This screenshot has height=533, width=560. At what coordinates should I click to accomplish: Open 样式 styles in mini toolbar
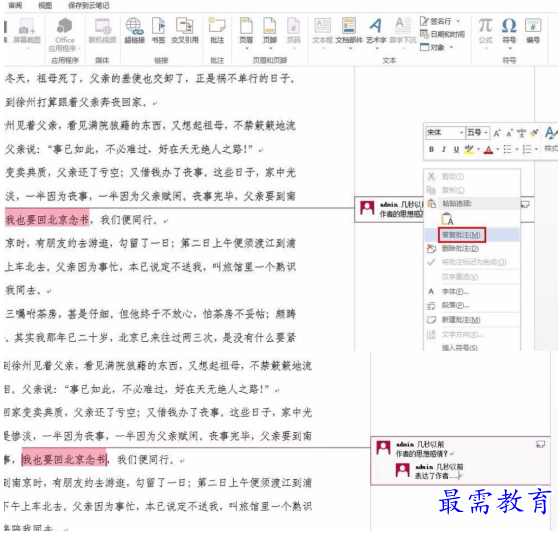(x=550, y=139)
